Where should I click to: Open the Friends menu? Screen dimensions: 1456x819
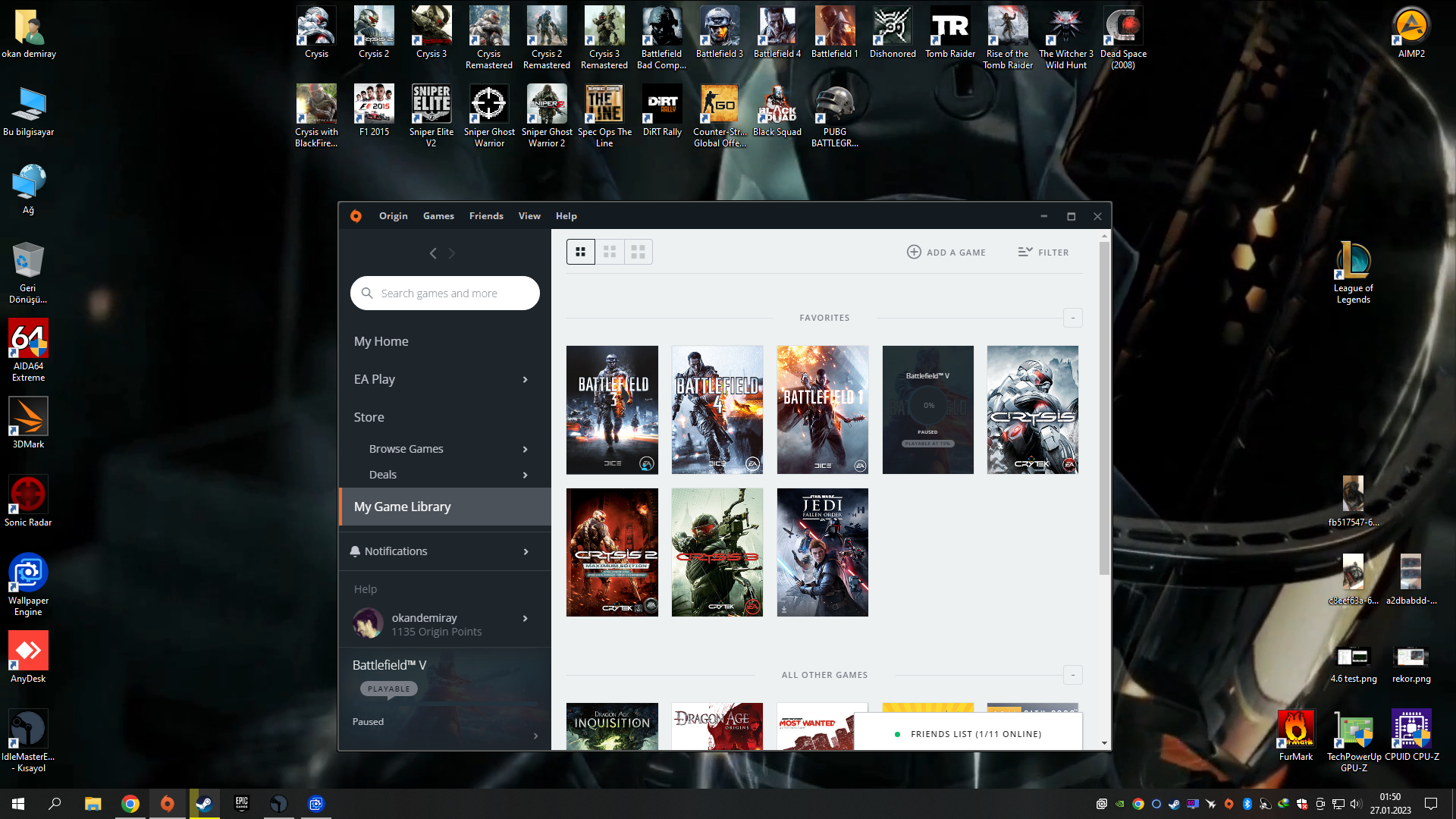pyautogui.click(x=486, y=216)
